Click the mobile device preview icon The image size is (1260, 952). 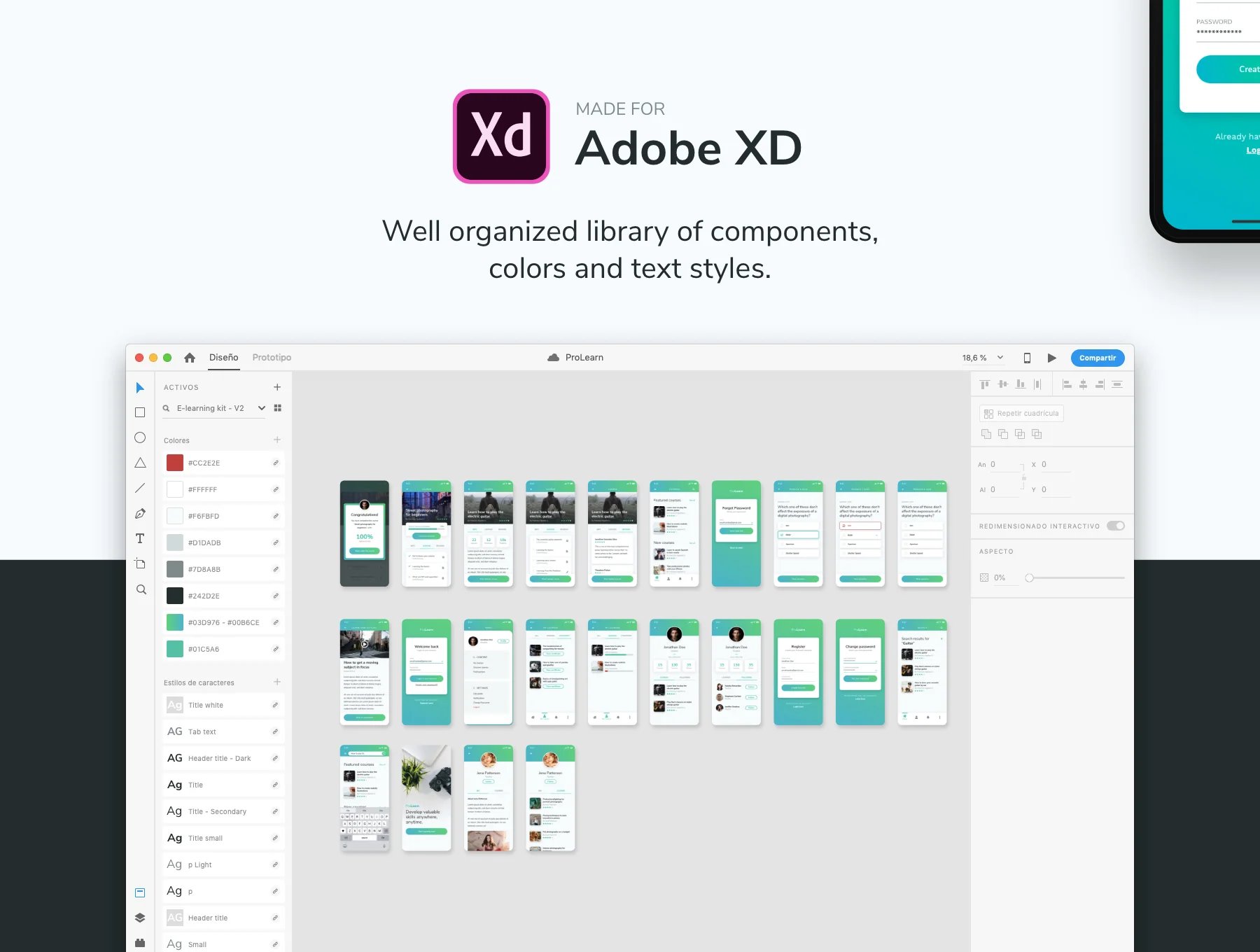click(1027, 358)
